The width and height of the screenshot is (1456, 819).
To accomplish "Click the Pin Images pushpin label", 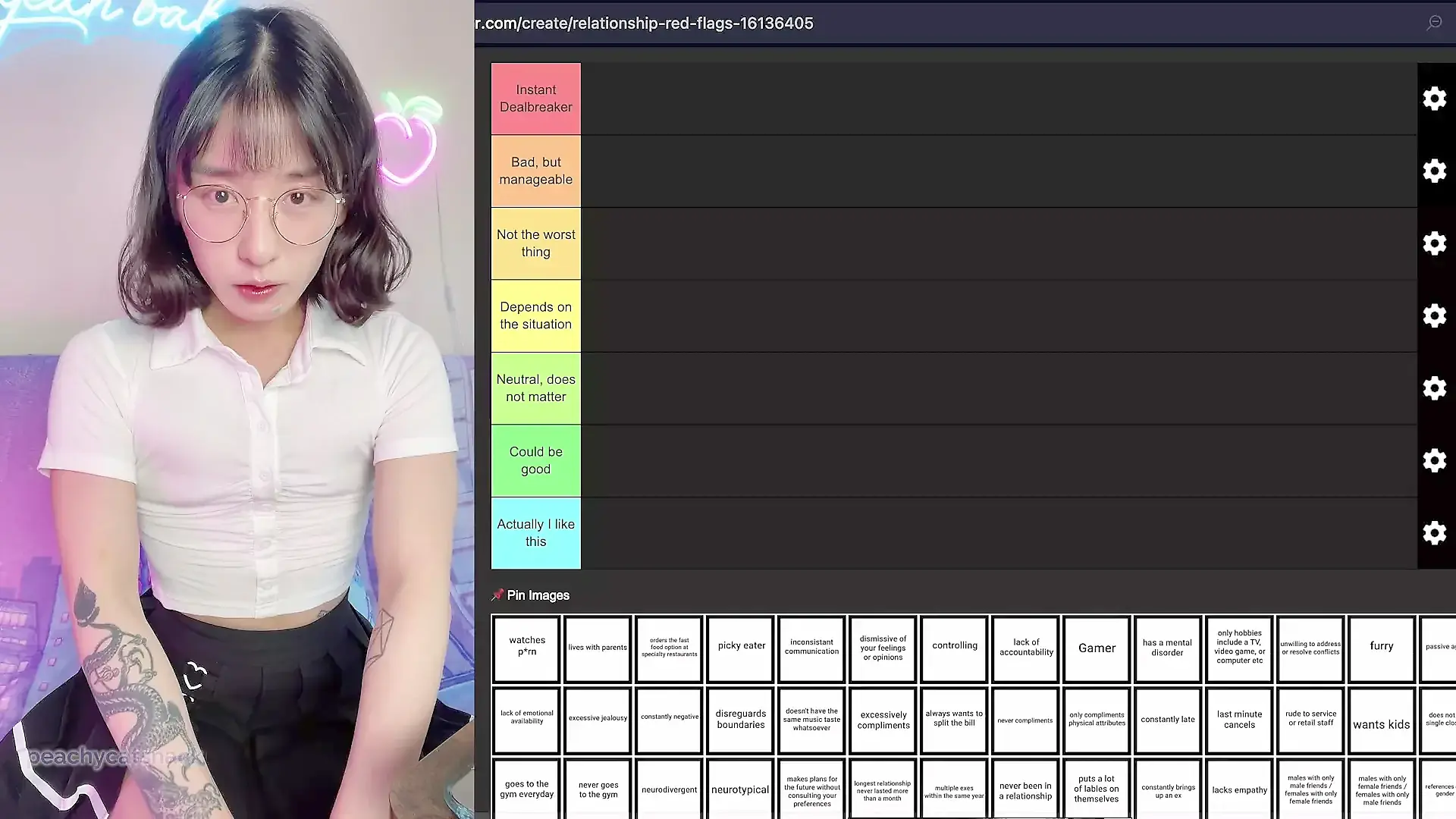I will (x=531, y=595).
